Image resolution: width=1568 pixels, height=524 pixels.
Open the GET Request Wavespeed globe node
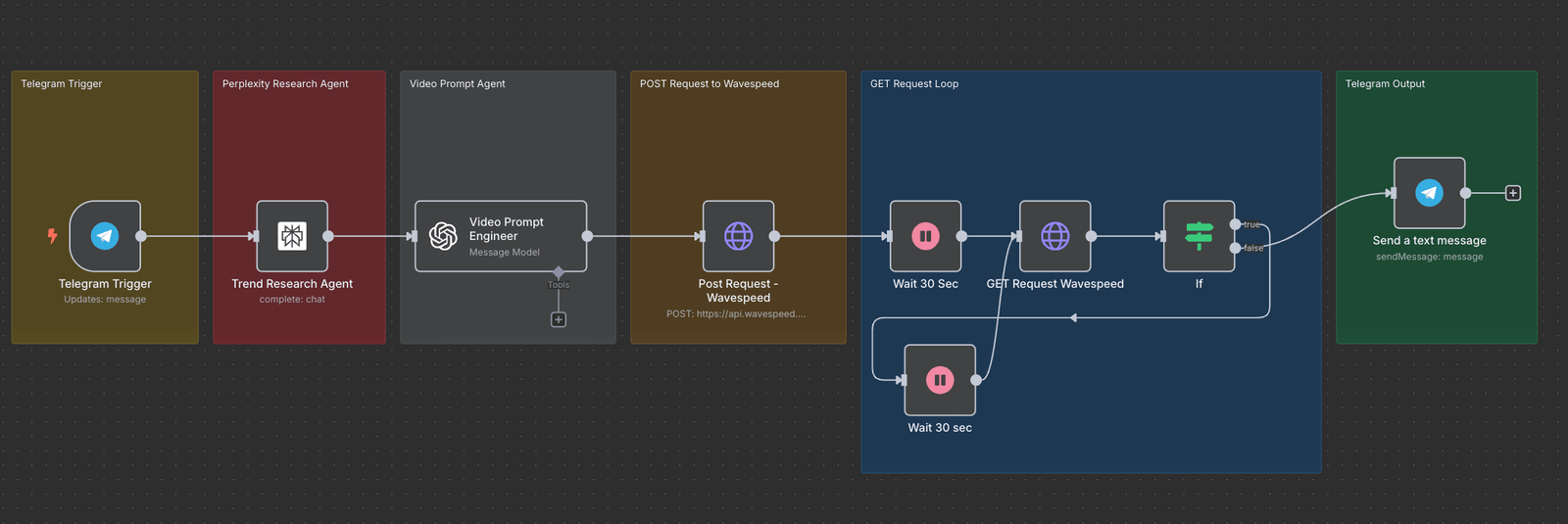1054,236
